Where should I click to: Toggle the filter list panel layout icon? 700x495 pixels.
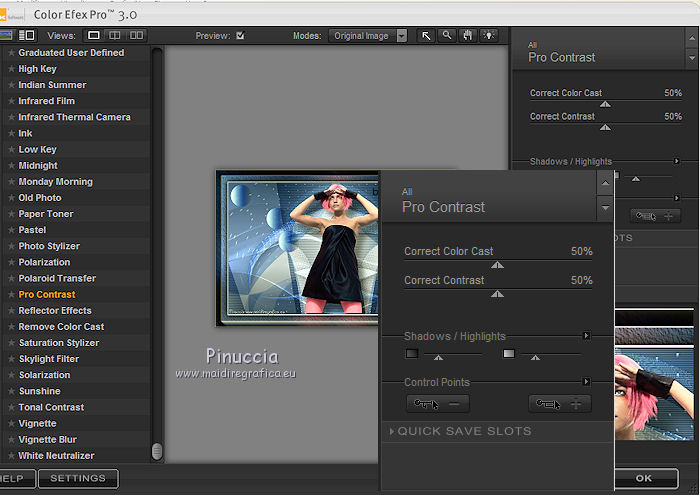point(27,35)
